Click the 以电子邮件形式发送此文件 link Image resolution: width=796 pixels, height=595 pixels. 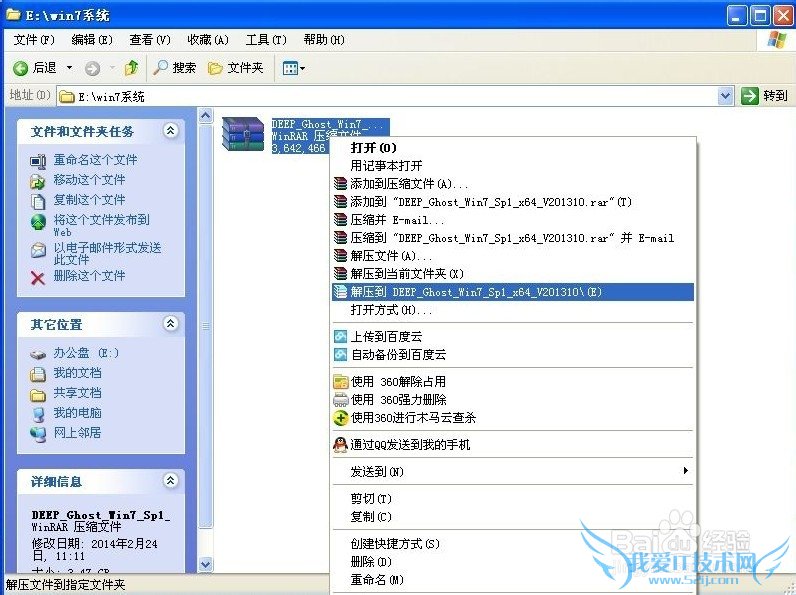click(107, 253)
